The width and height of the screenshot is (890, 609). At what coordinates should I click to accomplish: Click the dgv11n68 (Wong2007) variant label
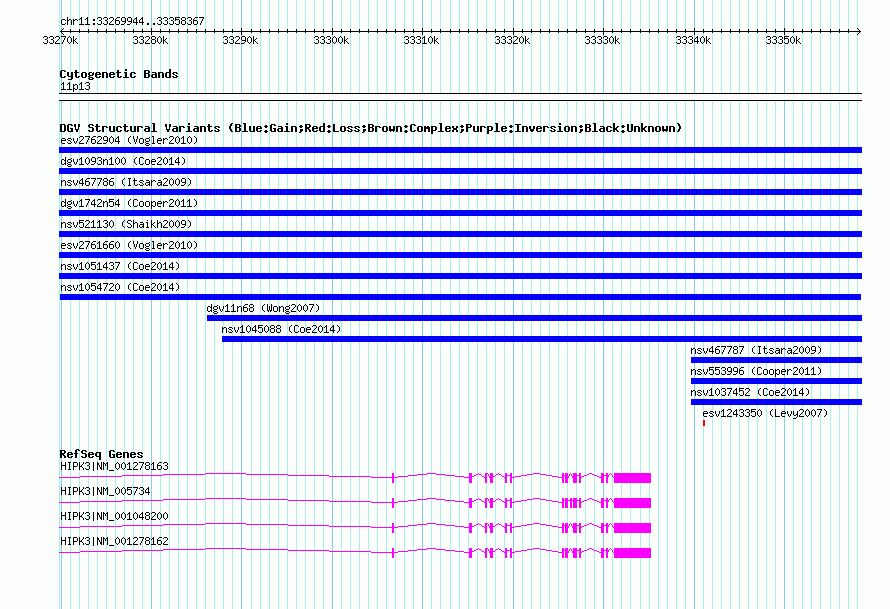(263, 308)
